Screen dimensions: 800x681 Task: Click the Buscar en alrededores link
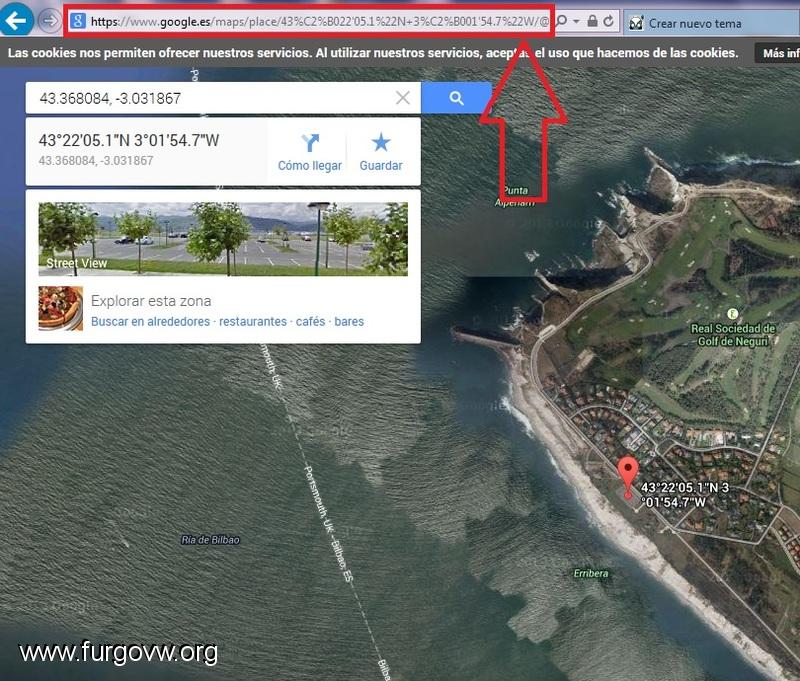pyautogui.click(x=151, y=321)
